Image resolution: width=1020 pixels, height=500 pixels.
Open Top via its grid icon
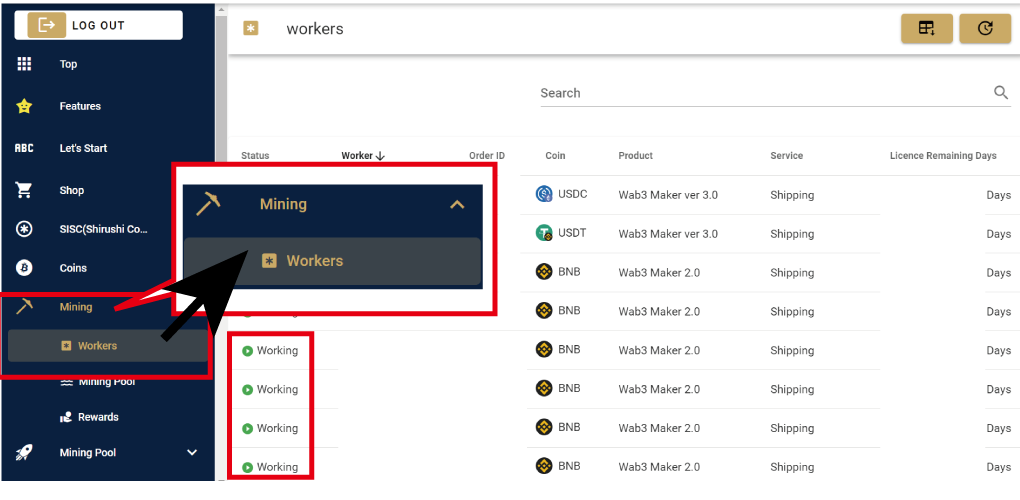[24, 64]
